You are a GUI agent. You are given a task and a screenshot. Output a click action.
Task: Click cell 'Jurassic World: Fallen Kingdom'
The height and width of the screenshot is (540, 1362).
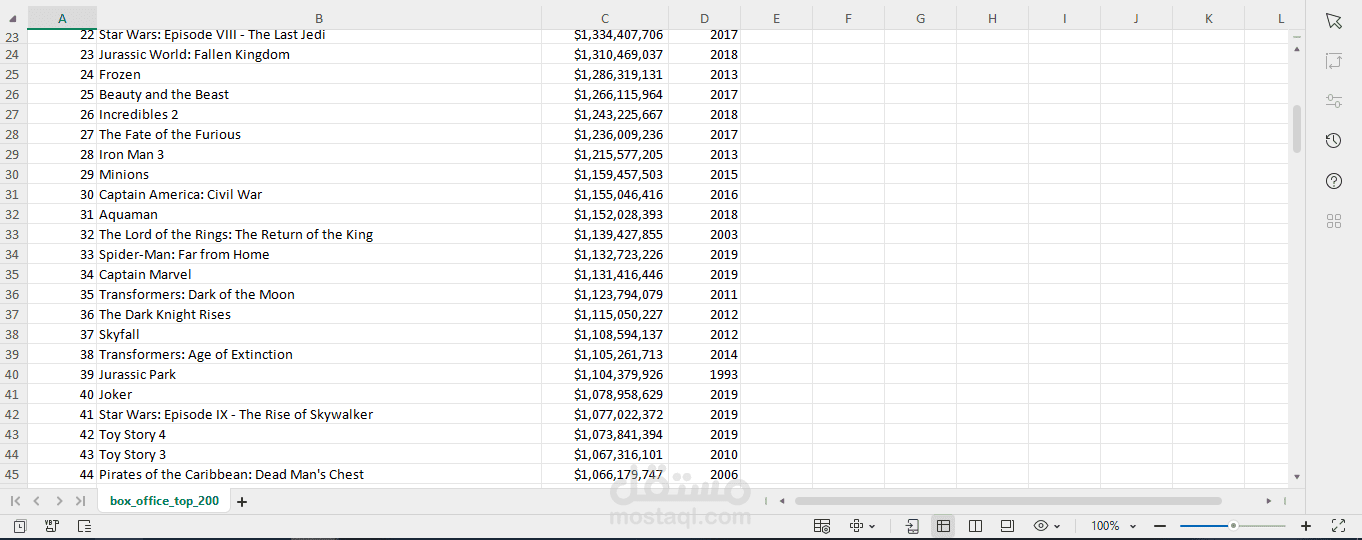tap(319, 54)
